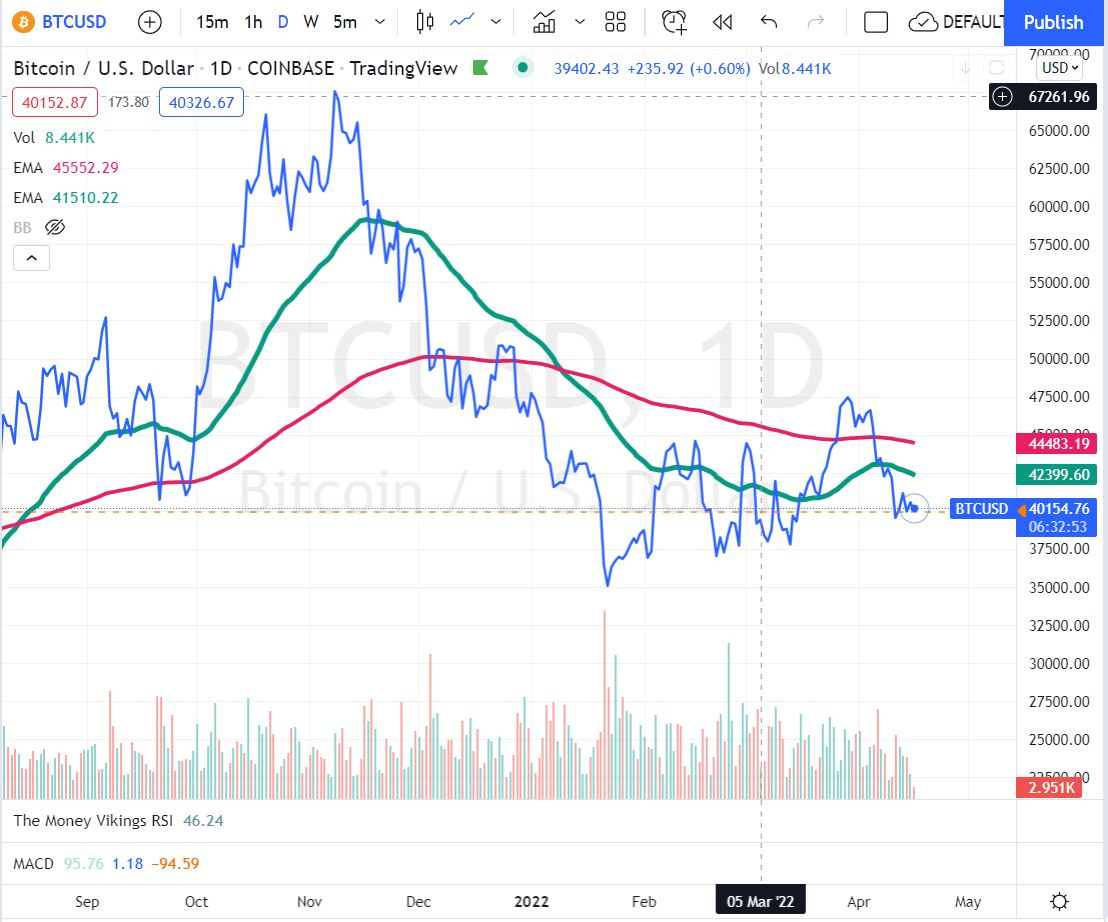Switch to the 1h timeframe
The height and width of the screenshot is (922, 1108).
tap(253, 23)
